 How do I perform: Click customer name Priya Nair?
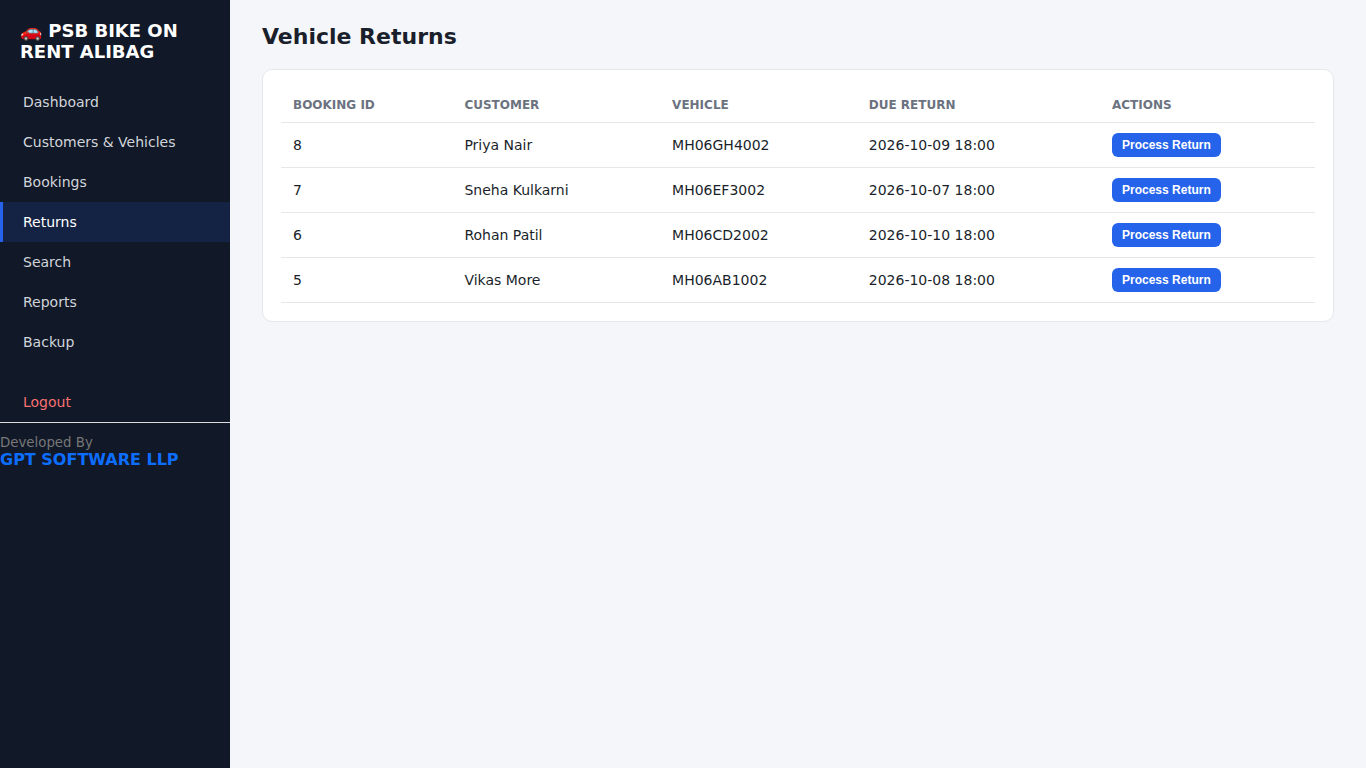(498, 145)
